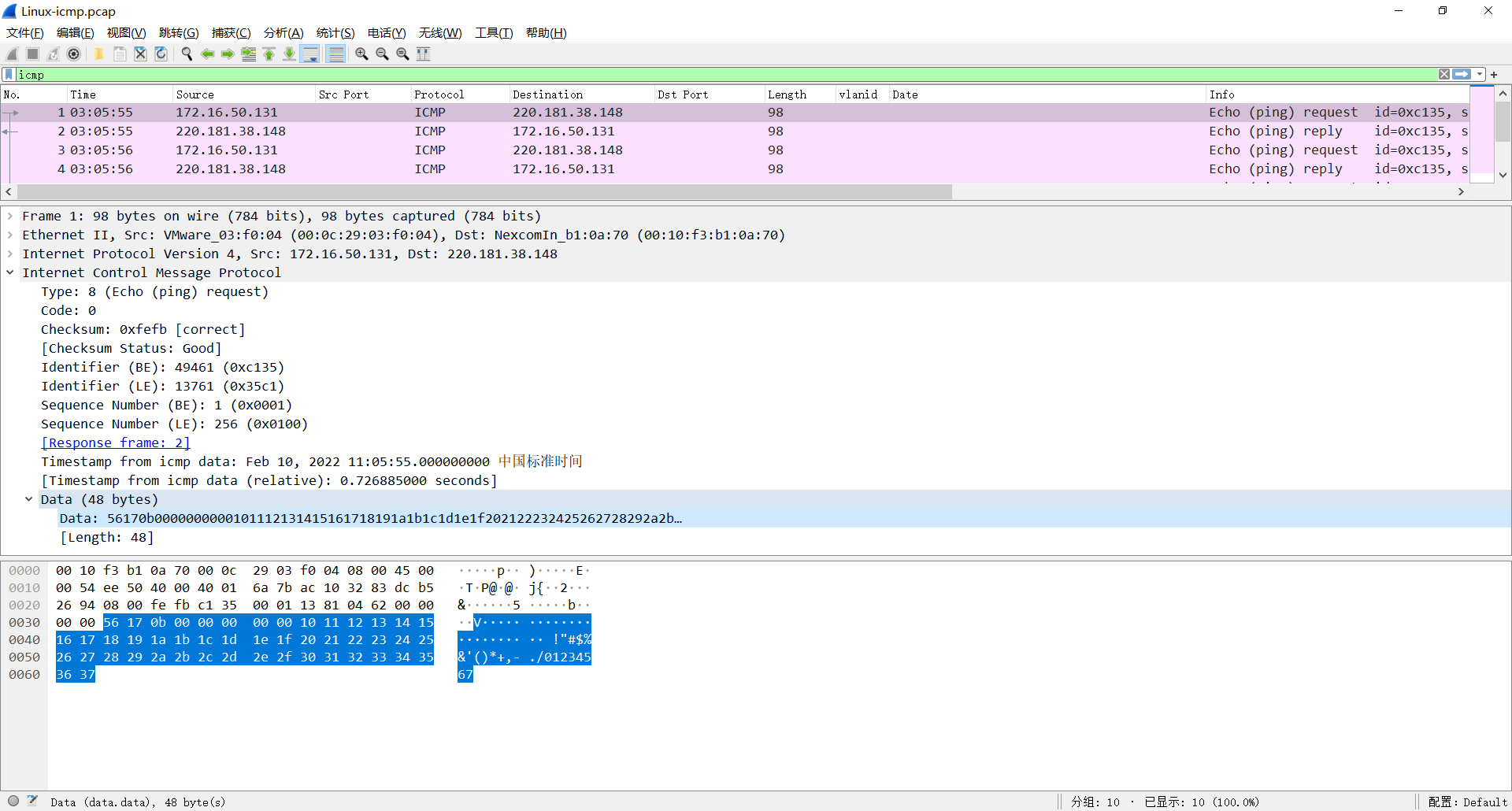Viewport: 1512px width, 811px height.
Task: Go to the first packet
Action: [269, 54]
